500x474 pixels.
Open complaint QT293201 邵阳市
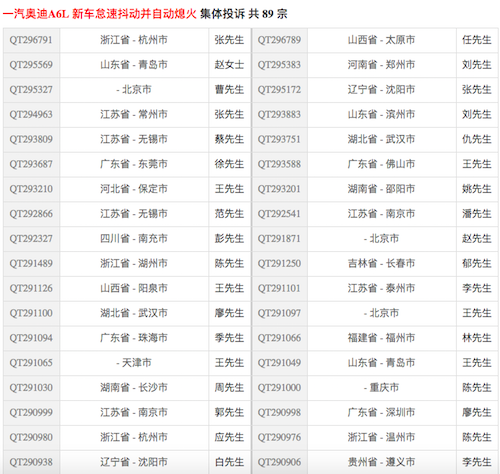[x=279, y=189]
